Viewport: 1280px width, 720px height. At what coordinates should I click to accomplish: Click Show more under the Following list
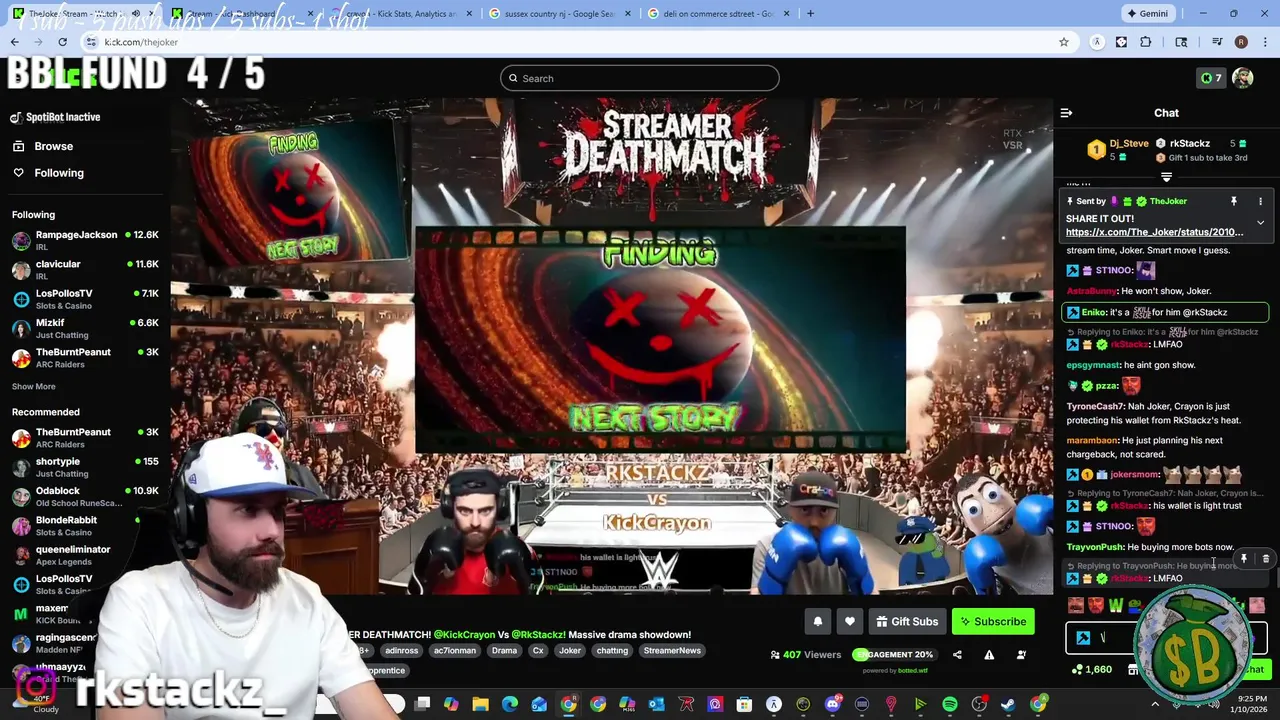click(34, 387)
